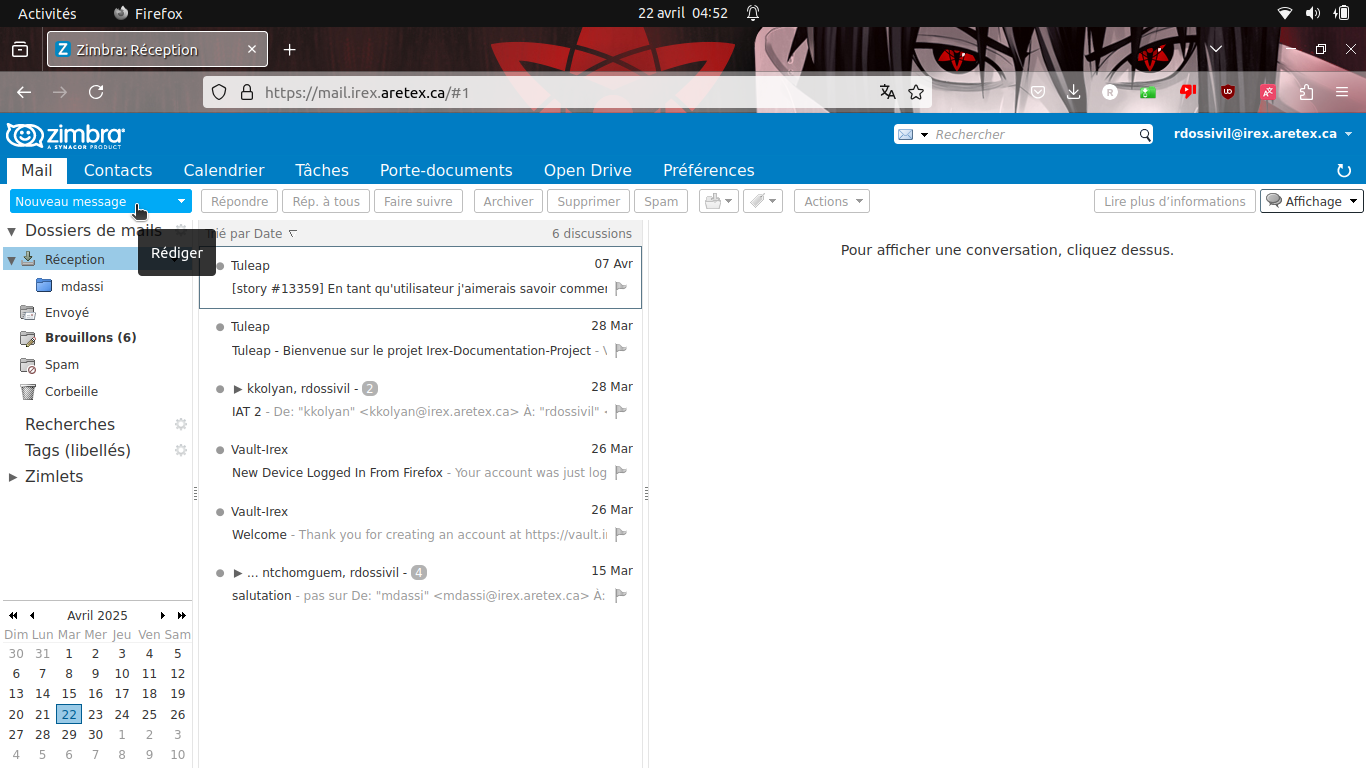Image resolution: width=1366 pixels, height=768 pixels.
Task: Switch to the Contacts tab
Action: click(118, 170)
